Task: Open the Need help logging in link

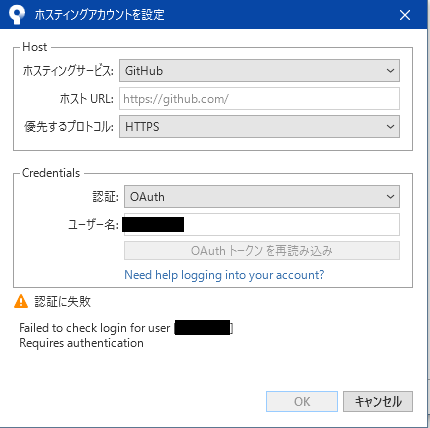Action: click(x=224, y=275)
